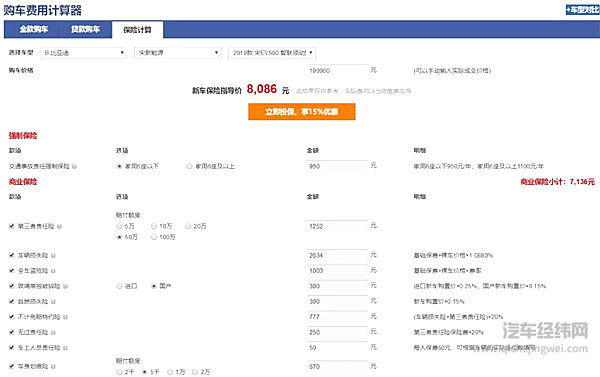The width and height of the screenshot is (600, 377).
Task: Click info icon next to 自燃损失险
Action: click(x=53, y=302)
